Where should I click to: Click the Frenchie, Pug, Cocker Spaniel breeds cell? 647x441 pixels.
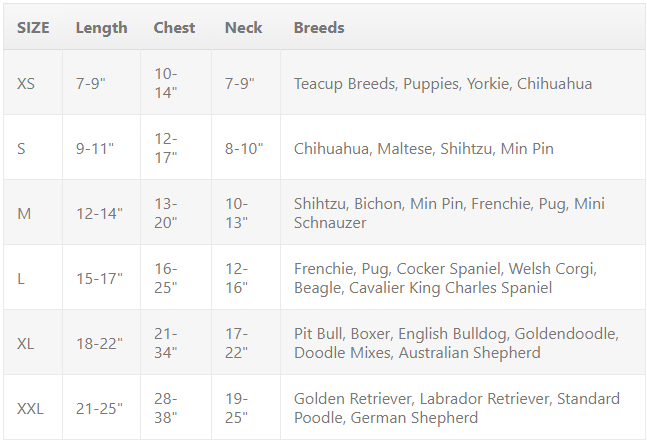[445, 278]
